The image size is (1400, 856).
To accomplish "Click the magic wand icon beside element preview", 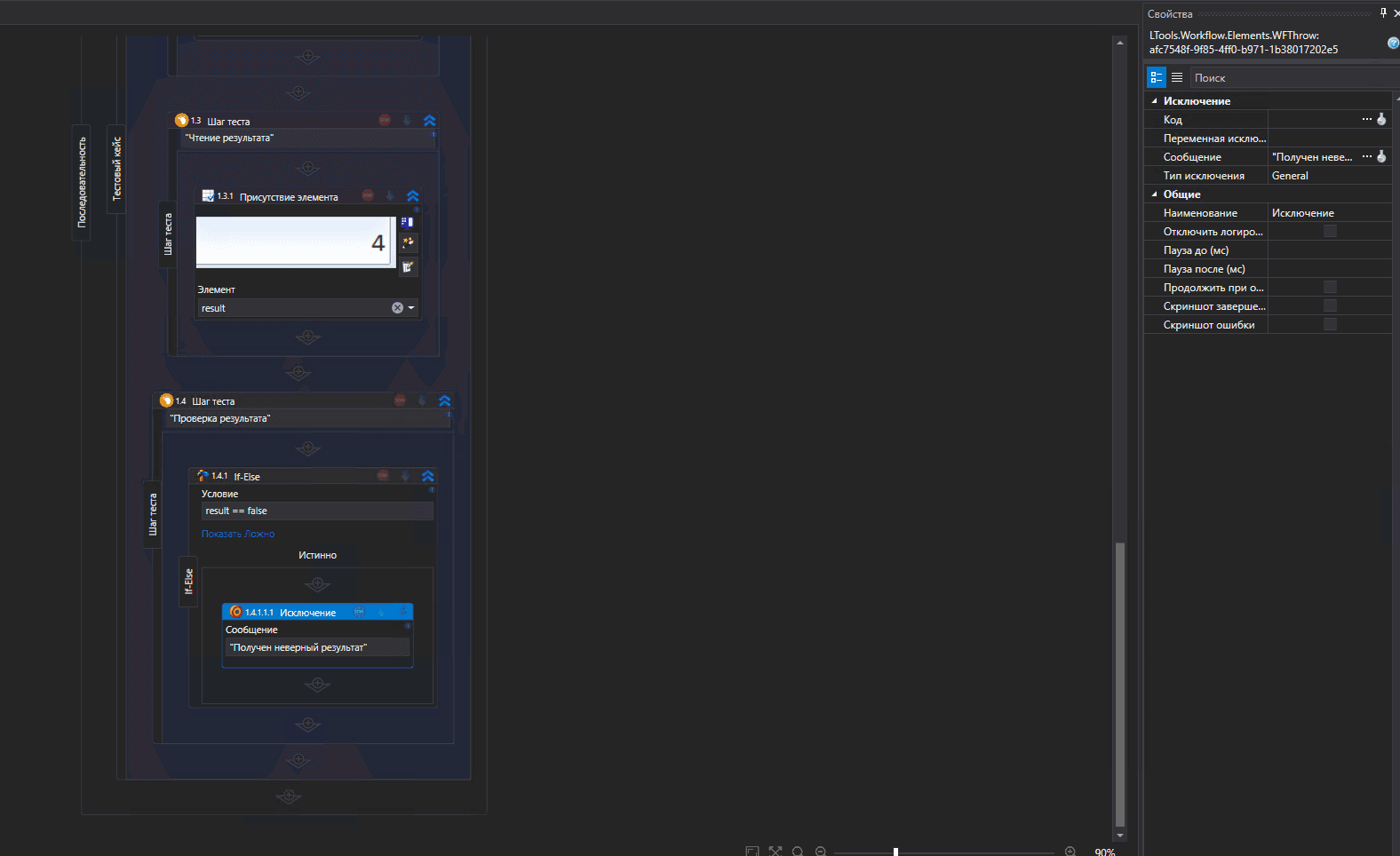I will click(x=408, y=242).
